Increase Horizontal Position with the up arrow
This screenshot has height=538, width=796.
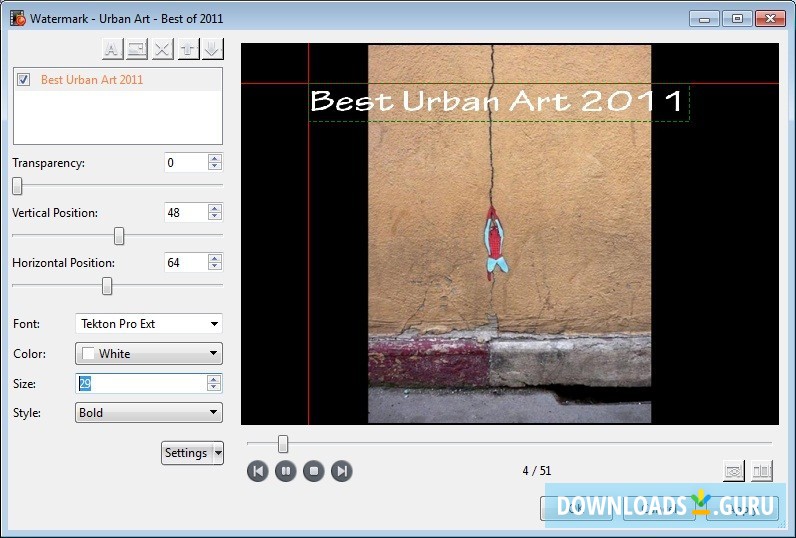[x=215, y=258]
